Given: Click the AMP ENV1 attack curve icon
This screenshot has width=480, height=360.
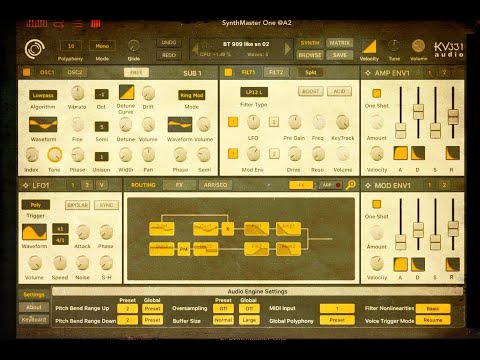Looking at the screenshot, I should [x=400, y=153].
